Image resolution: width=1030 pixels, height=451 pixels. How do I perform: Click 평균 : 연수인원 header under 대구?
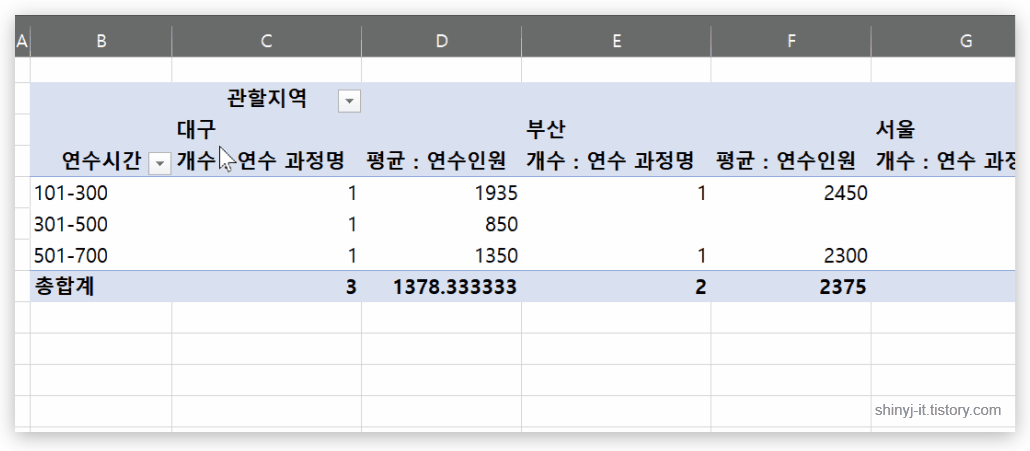(x=436, y=161)
